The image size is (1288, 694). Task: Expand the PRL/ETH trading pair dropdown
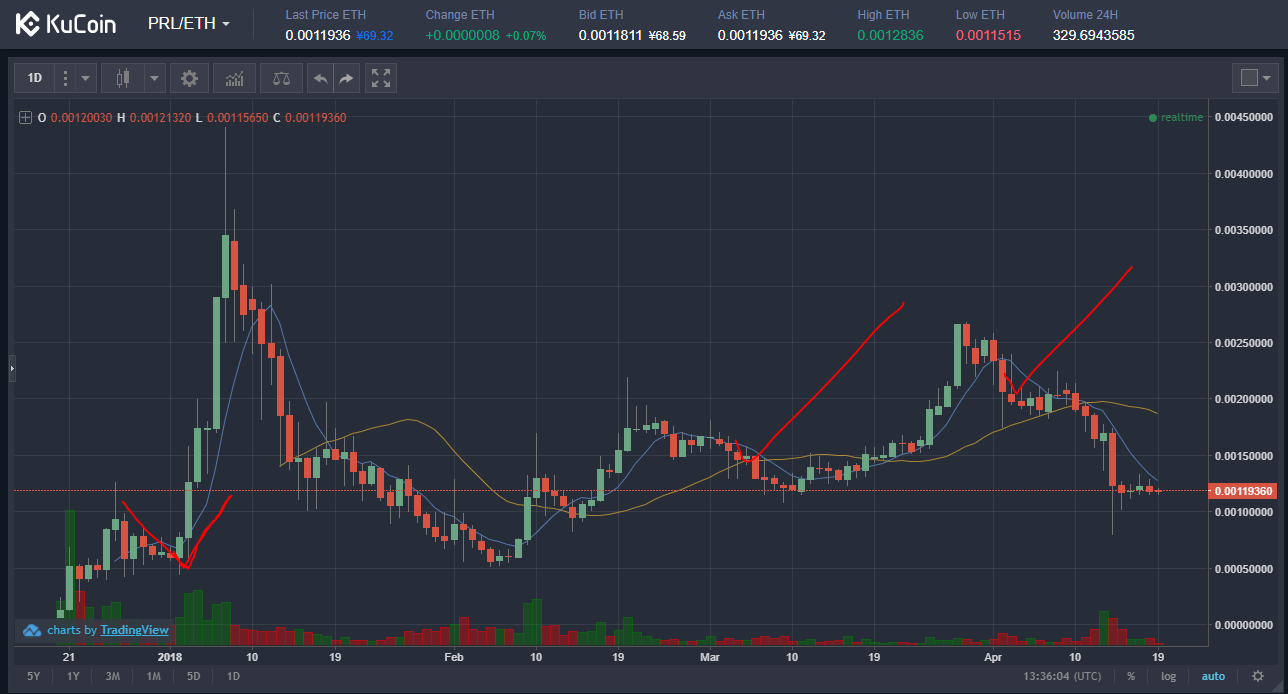(x=189, y=23)
